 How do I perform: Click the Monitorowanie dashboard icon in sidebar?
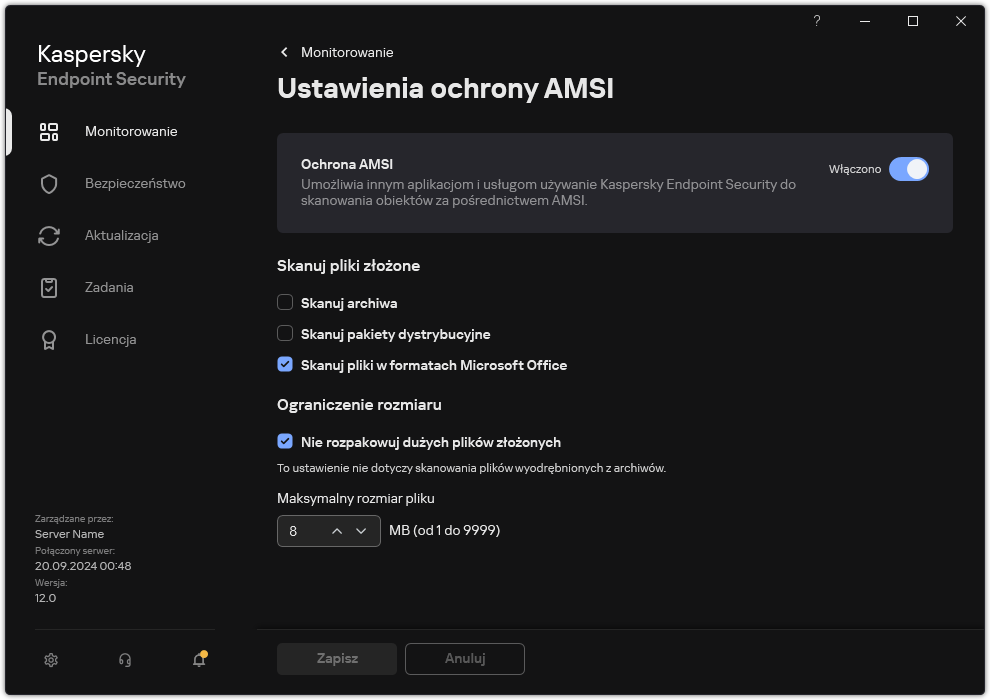tap(49, 132)
